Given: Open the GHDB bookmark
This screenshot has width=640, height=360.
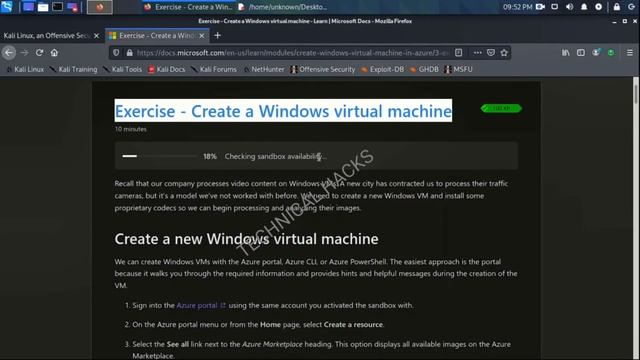Looking at the screenshot, I should [x=424, y=69].
